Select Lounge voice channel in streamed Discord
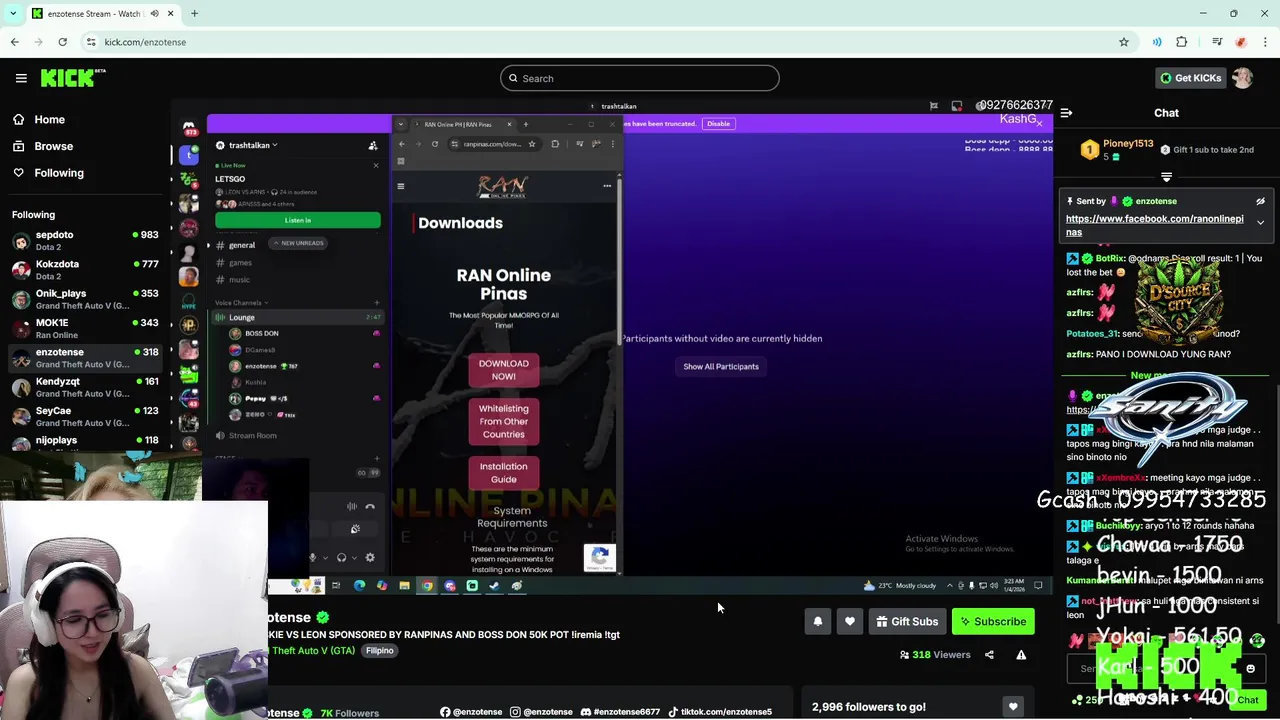 point(298,317)
